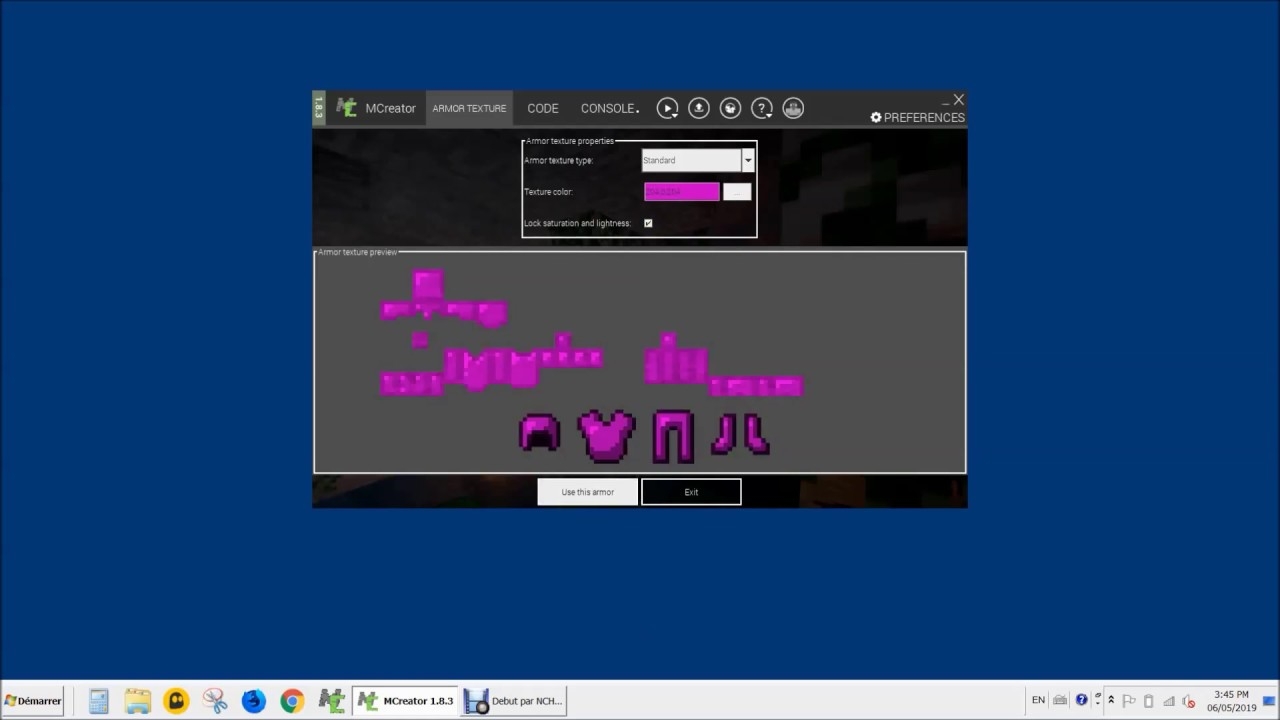The height and width of the screenshot is (720, 1280).
Task: Launch Snipping Tool from the taskbar
Action: (x=215, y=701)
